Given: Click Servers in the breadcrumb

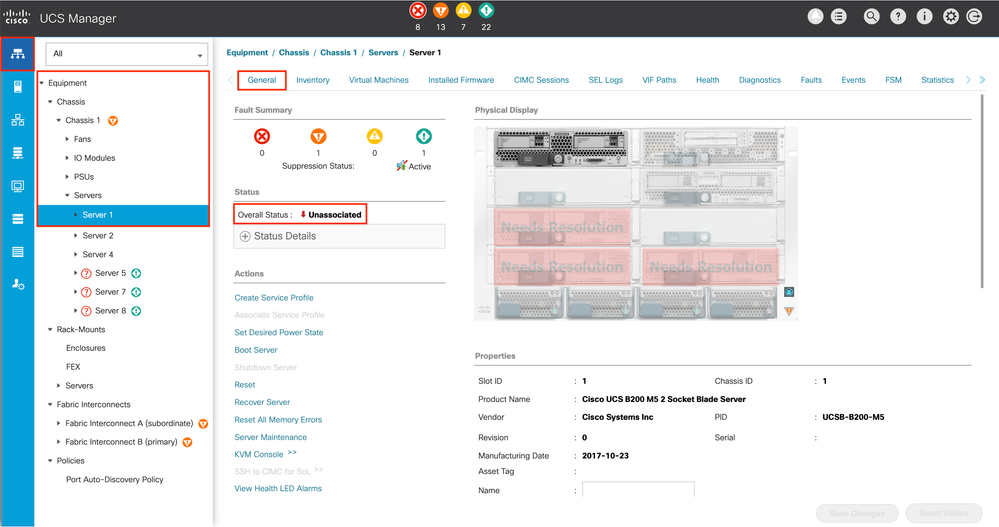Looking at the screenshot, I should click(383, 53).
